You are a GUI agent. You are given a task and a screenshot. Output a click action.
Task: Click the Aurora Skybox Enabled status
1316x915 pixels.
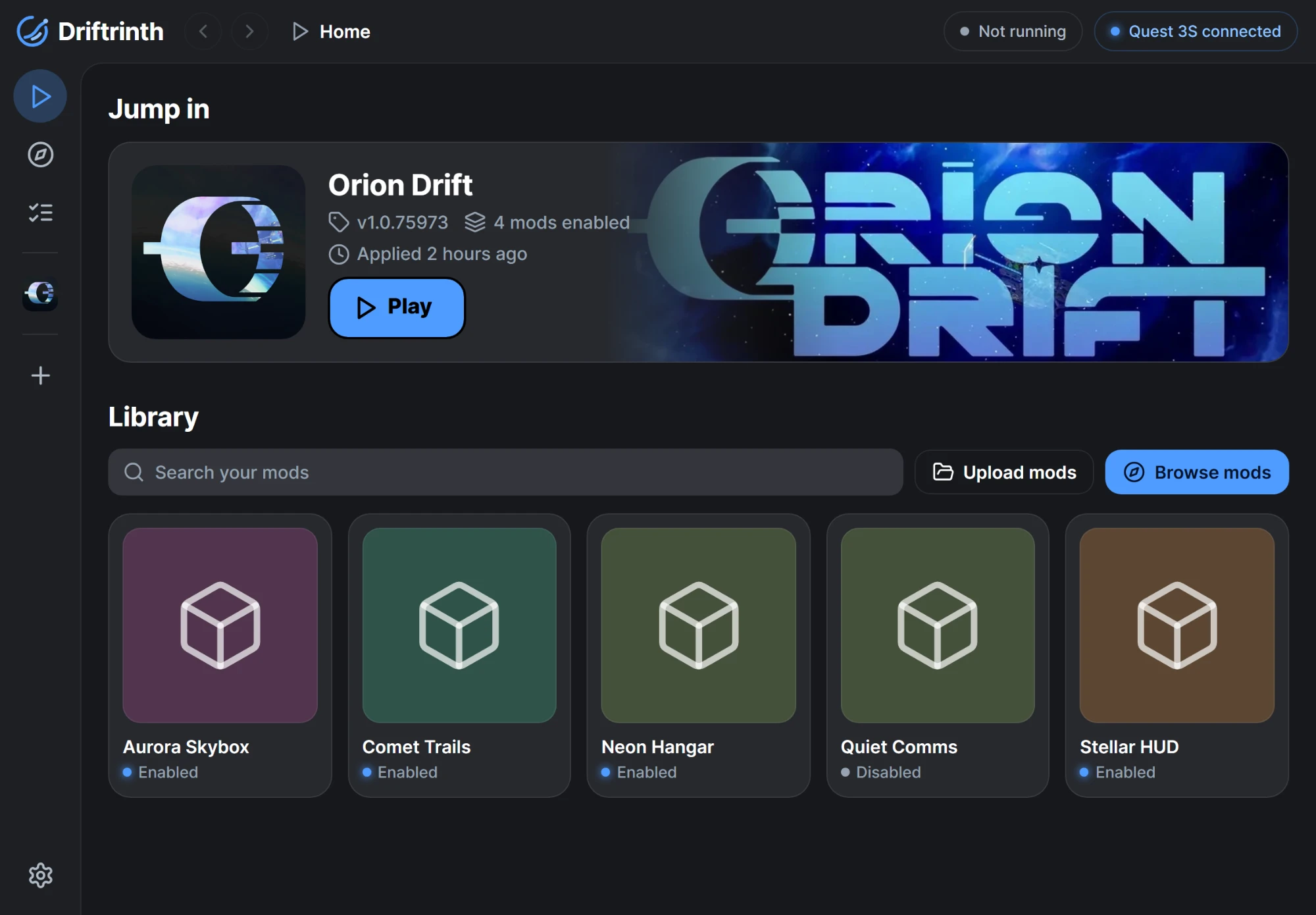(161, 772)
